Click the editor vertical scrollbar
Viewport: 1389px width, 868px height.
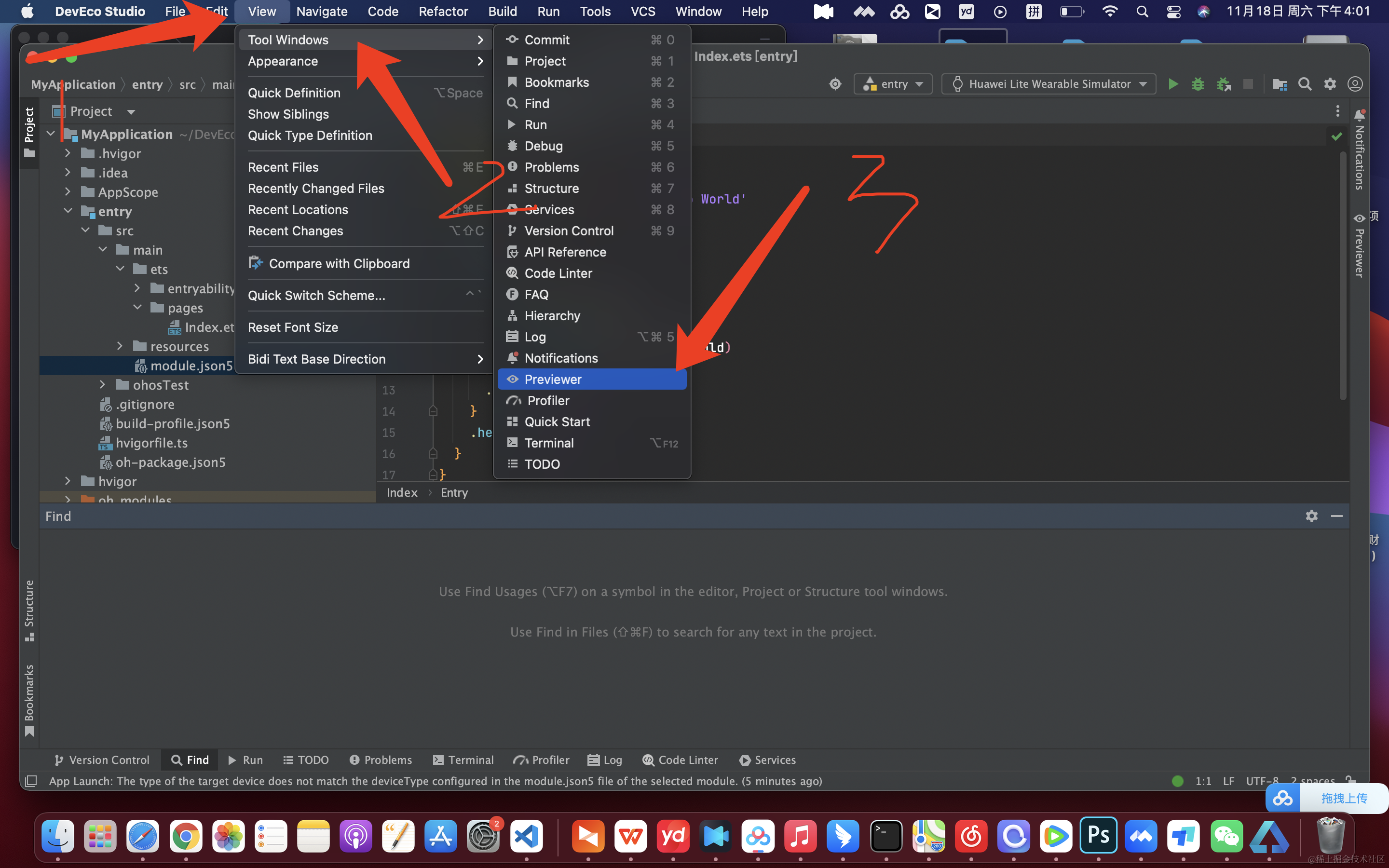pyautogui.click(x=1343, y=275)
